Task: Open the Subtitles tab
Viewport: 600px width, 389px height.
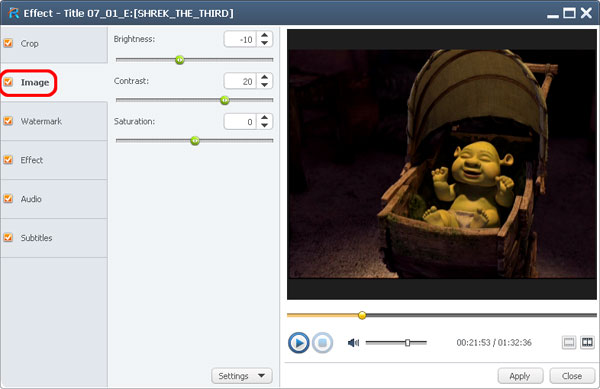Action: click(54, 238)
